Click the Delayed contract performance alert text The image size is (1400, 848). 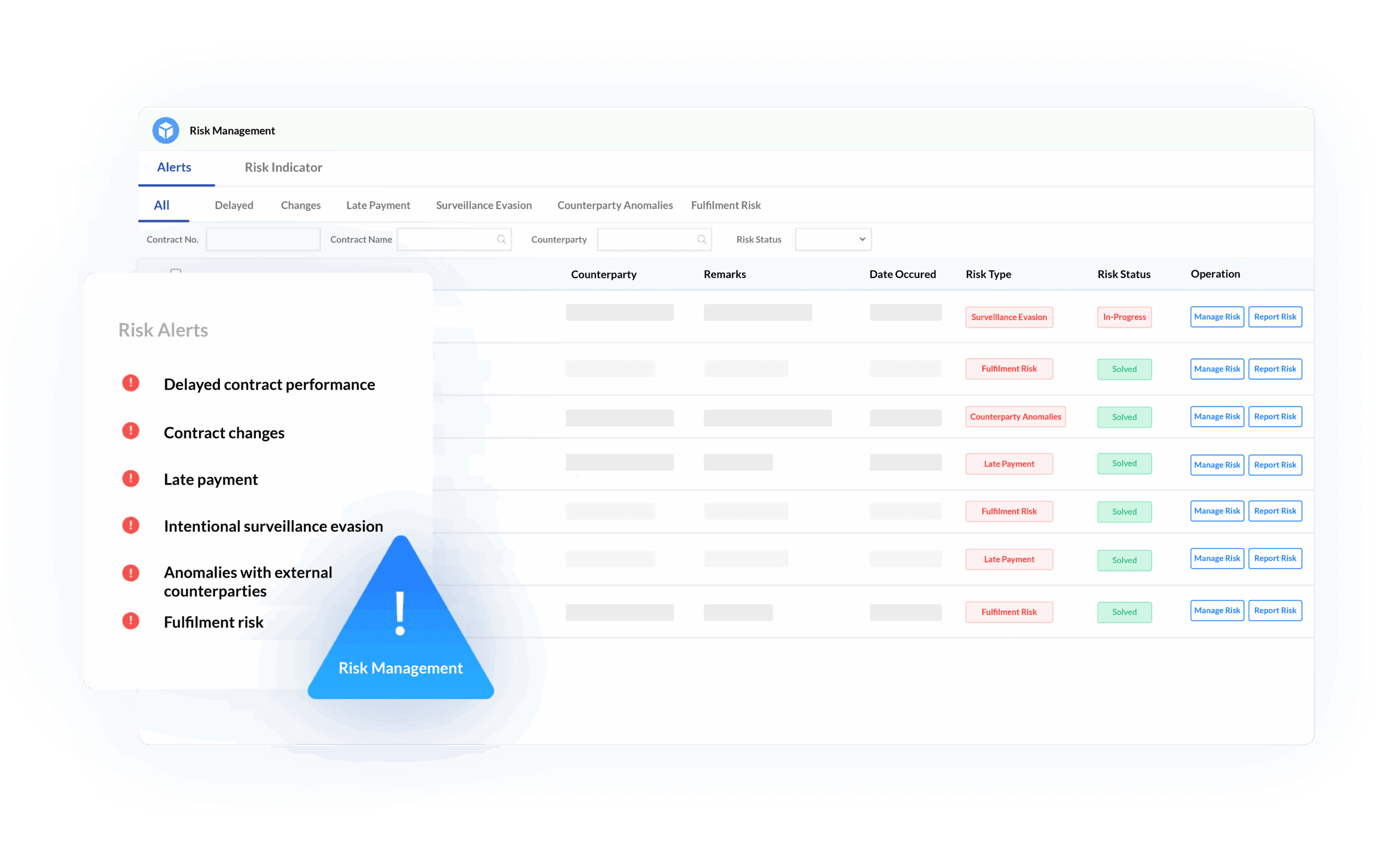[x=269, y=385]
